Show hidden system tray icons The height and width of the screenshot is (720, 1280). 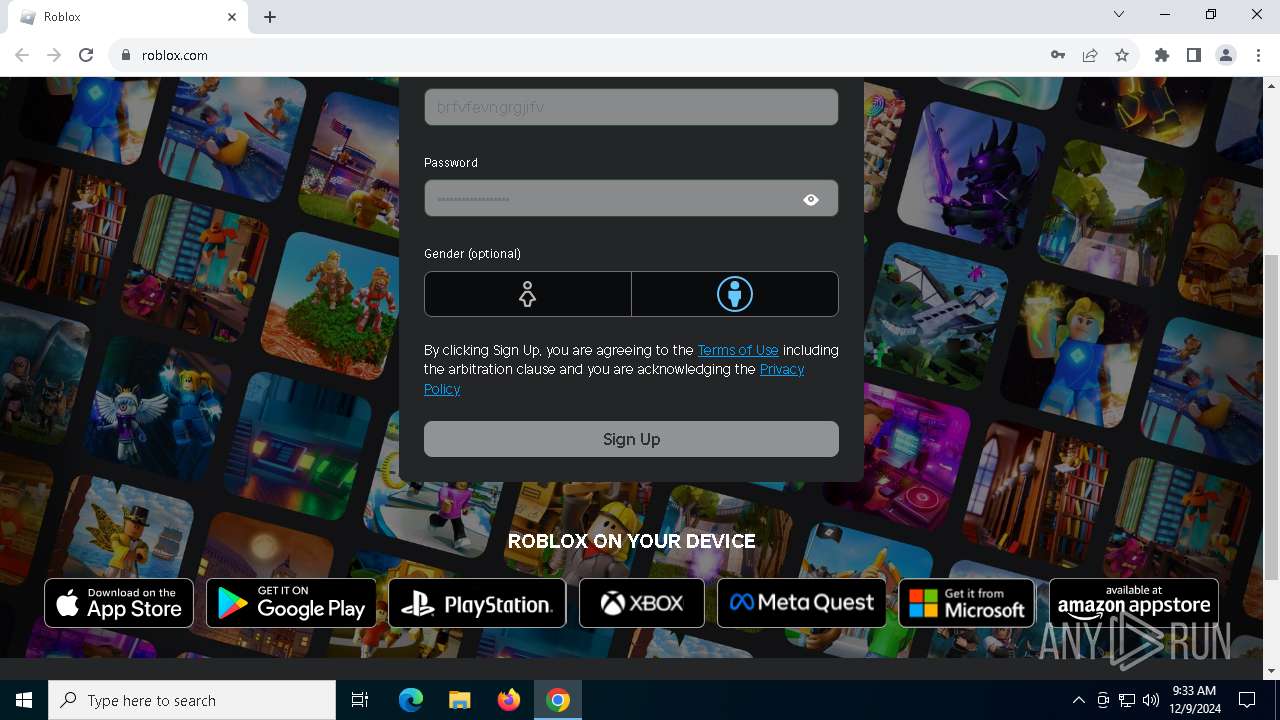click(1078, 700)
